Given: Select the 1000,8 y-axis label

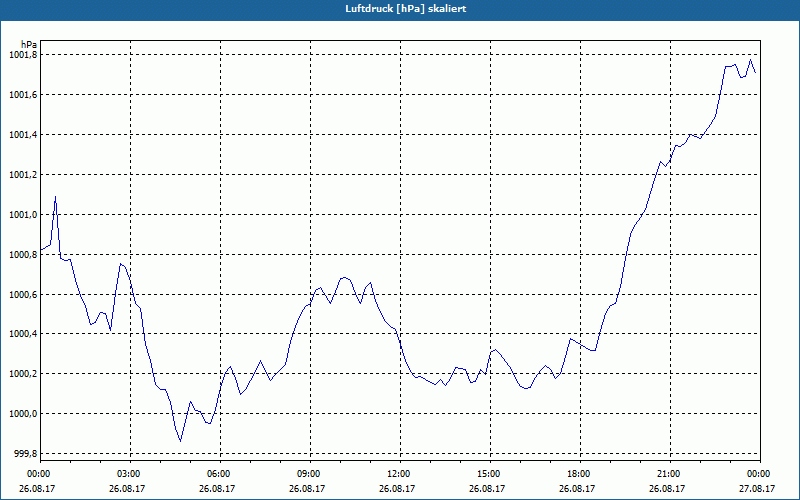Looking at the screenshot, I should (23, 255).
